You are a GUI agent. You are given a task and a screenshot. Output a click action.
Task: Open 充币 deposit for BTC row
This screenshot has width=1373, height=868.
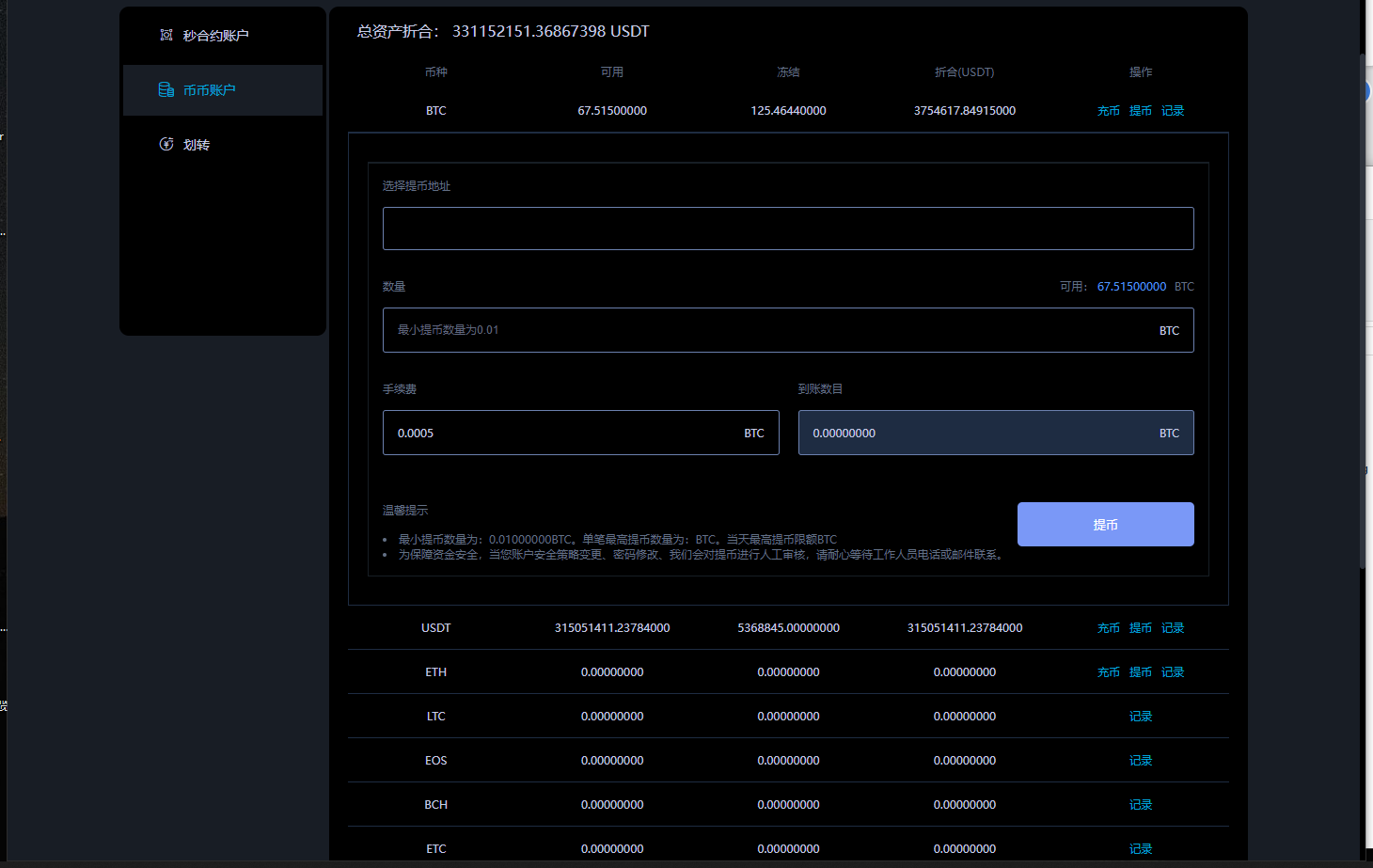click(1108, 111)
